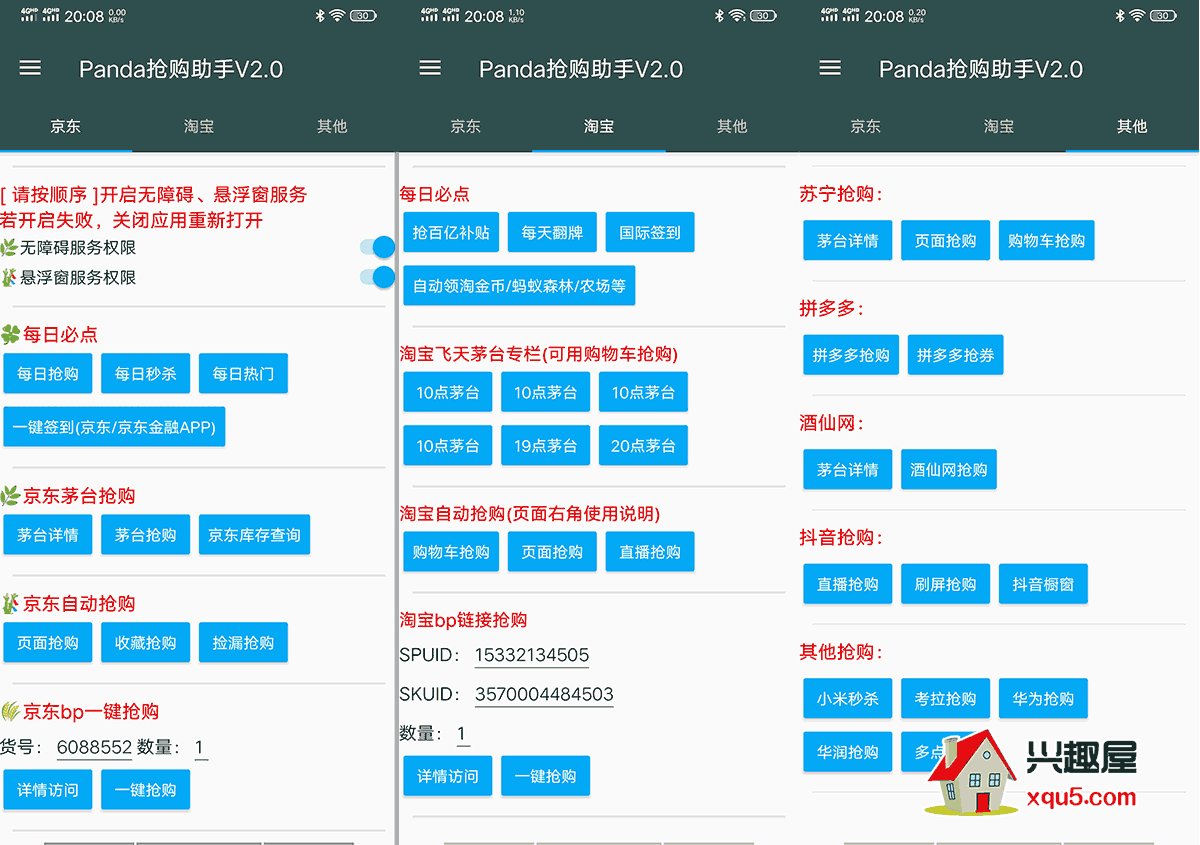Tap the 每日热门 button

(x=243, y=374)
